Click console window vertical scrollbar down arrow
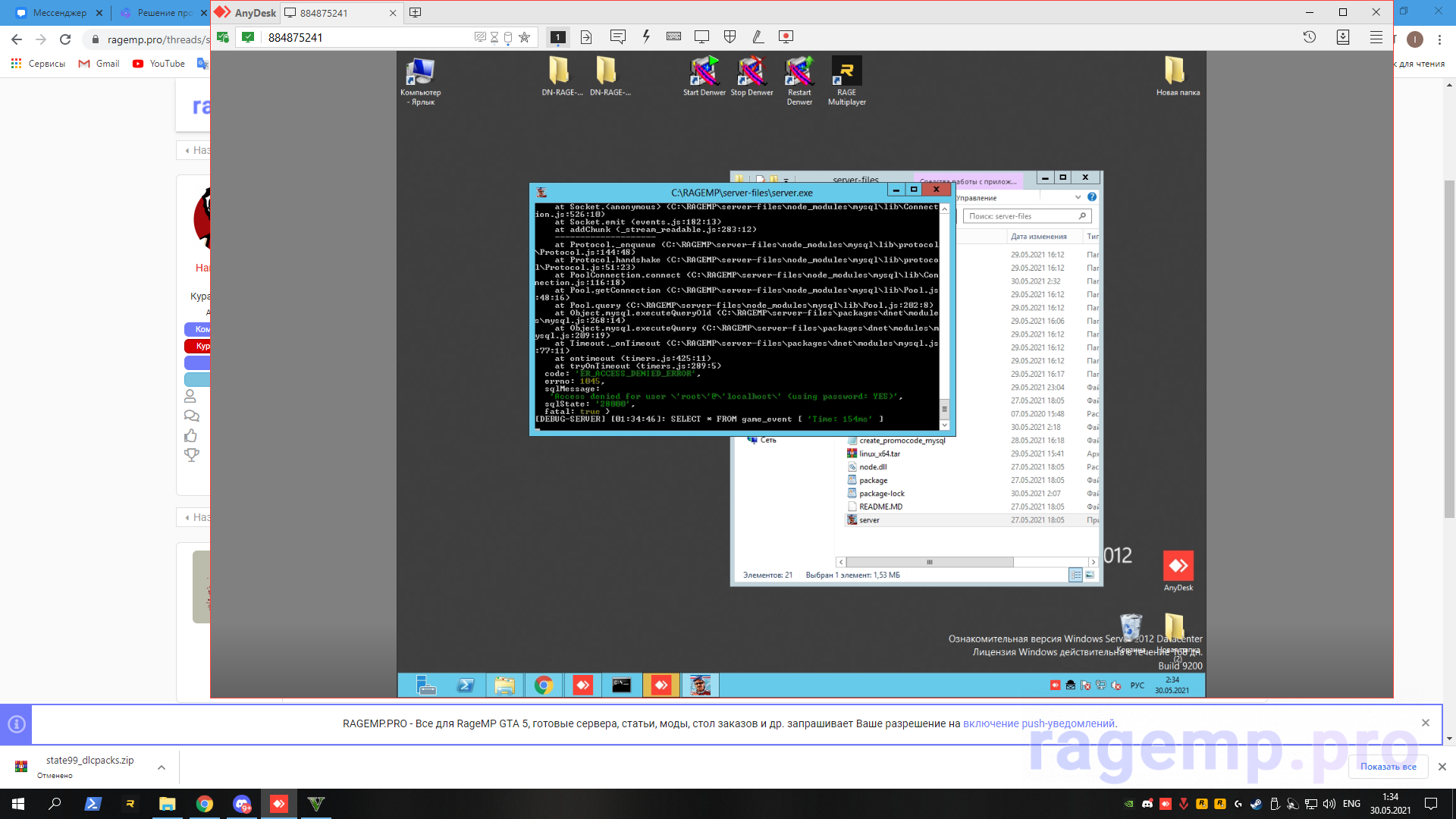Screen dimensions: 1456x819 (x=944, y=425)
